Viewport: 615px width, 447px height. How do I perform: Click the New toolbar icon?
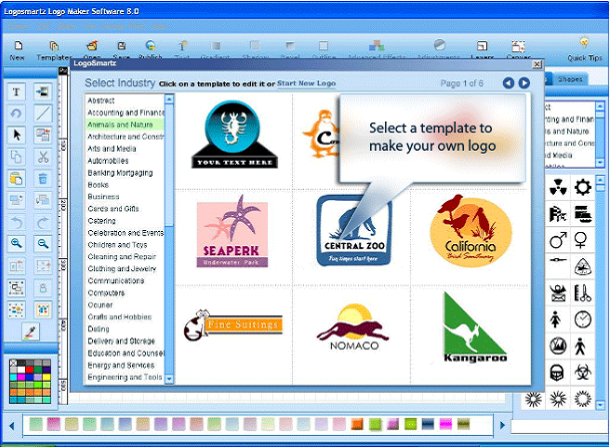point(18,46)
